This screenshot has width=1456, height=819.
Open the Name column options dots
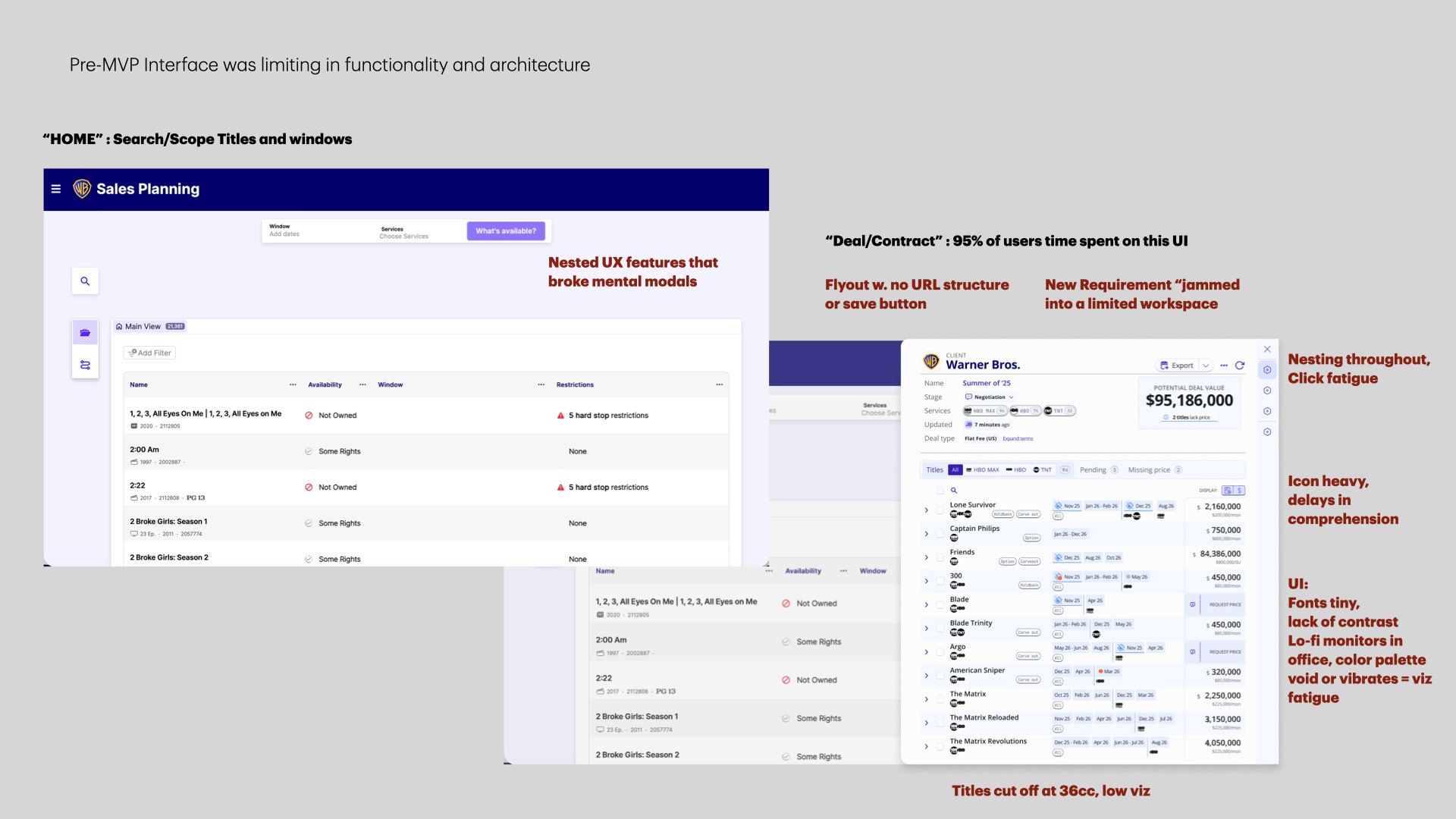click(293, 385)
